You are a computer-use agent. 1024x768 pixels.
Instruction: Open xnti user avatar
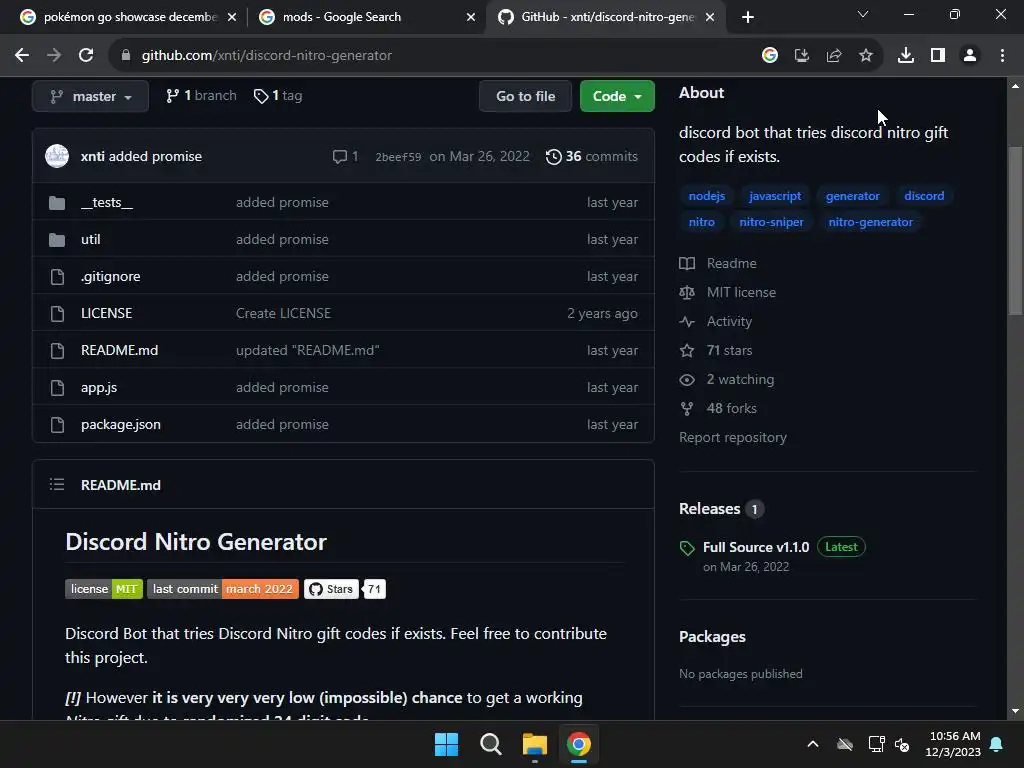point(57,156)
